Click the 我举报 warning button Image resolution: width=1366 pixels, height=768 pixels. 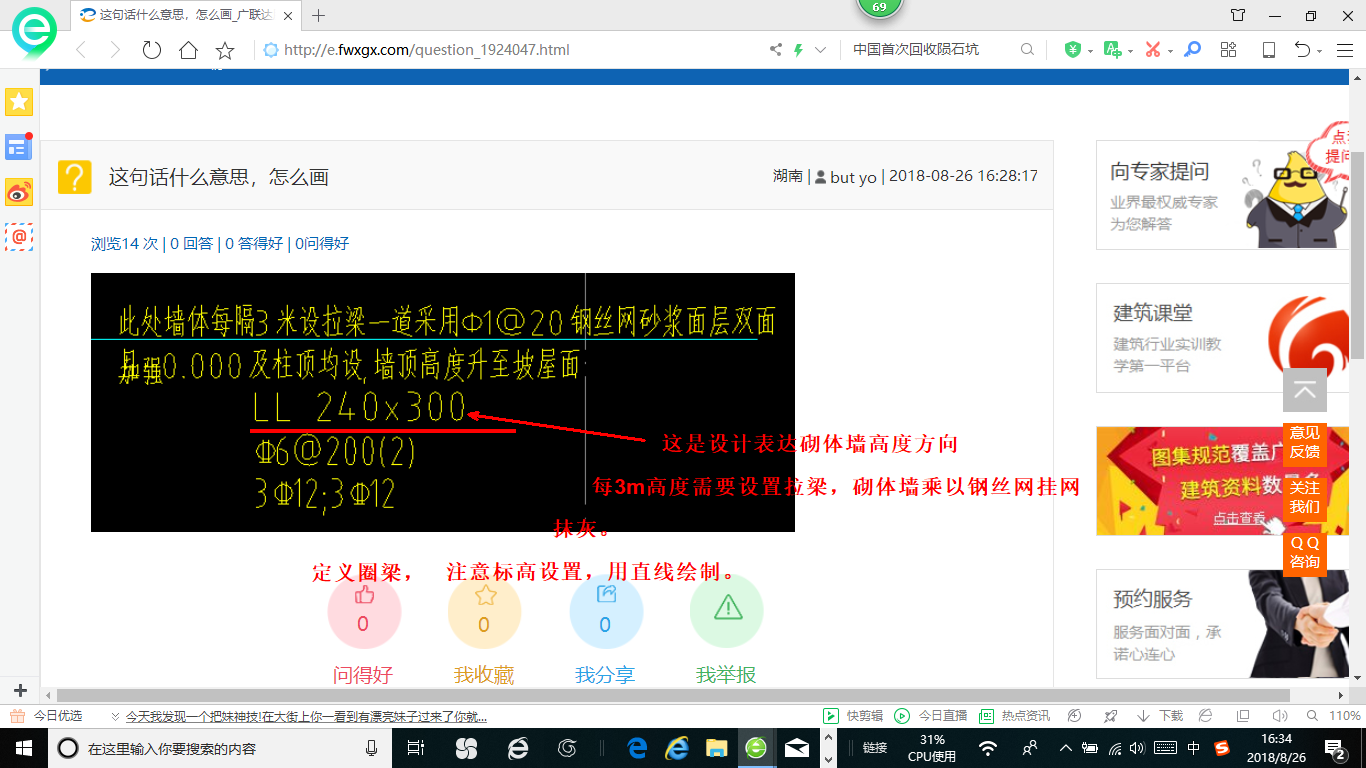point(727,612)
